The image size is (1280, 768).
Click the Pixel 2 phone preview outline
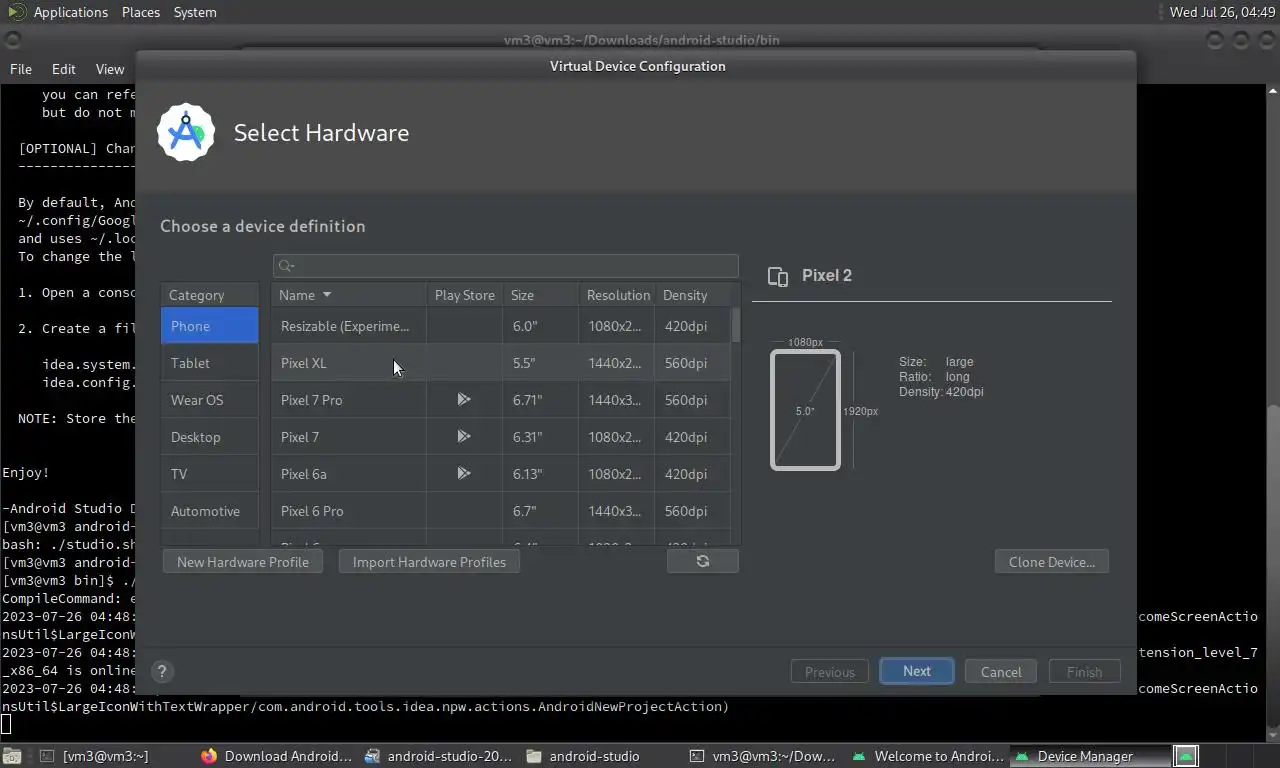[805, 410]
